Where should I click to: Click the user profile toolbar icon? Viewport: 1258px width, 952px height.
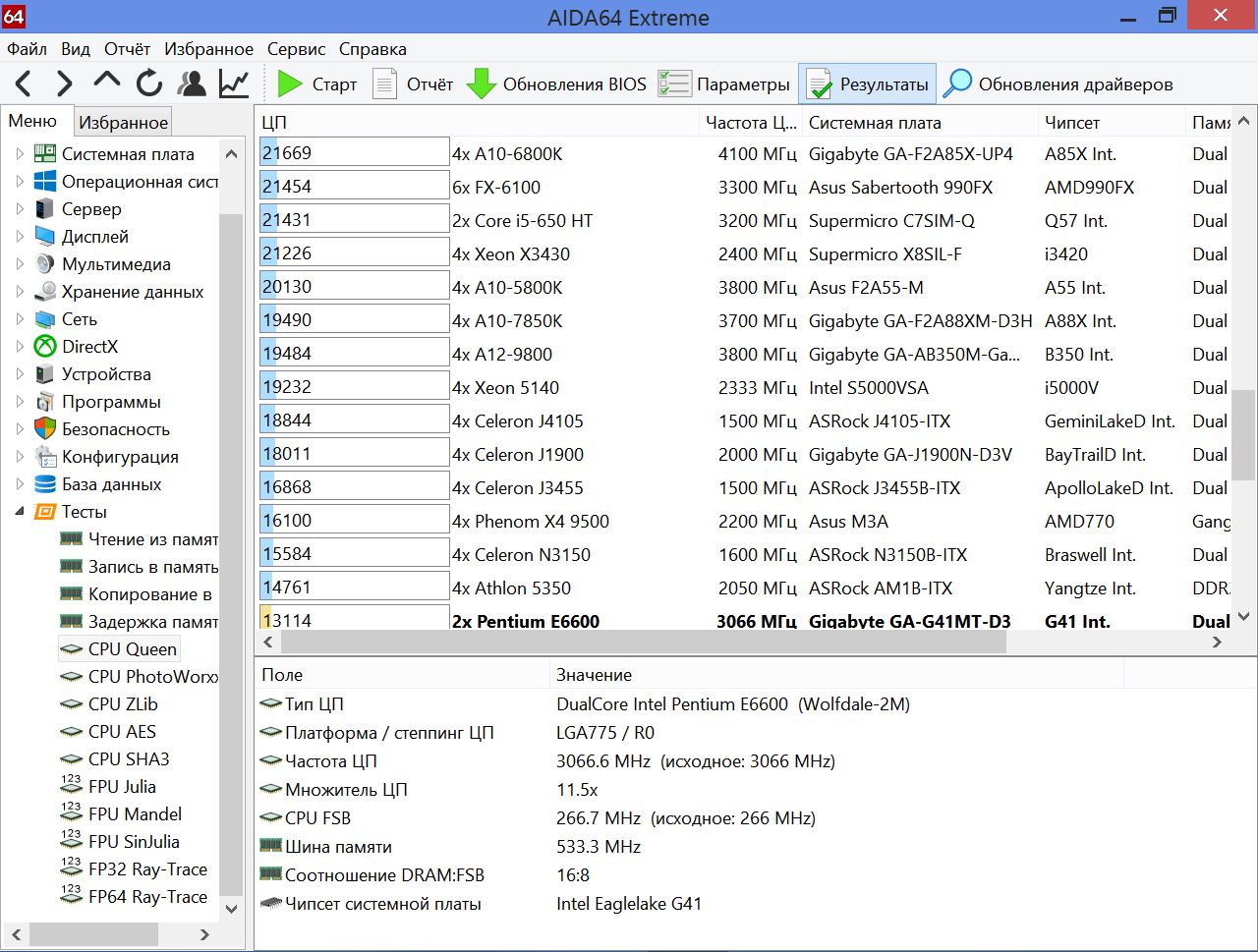point(192,84)
